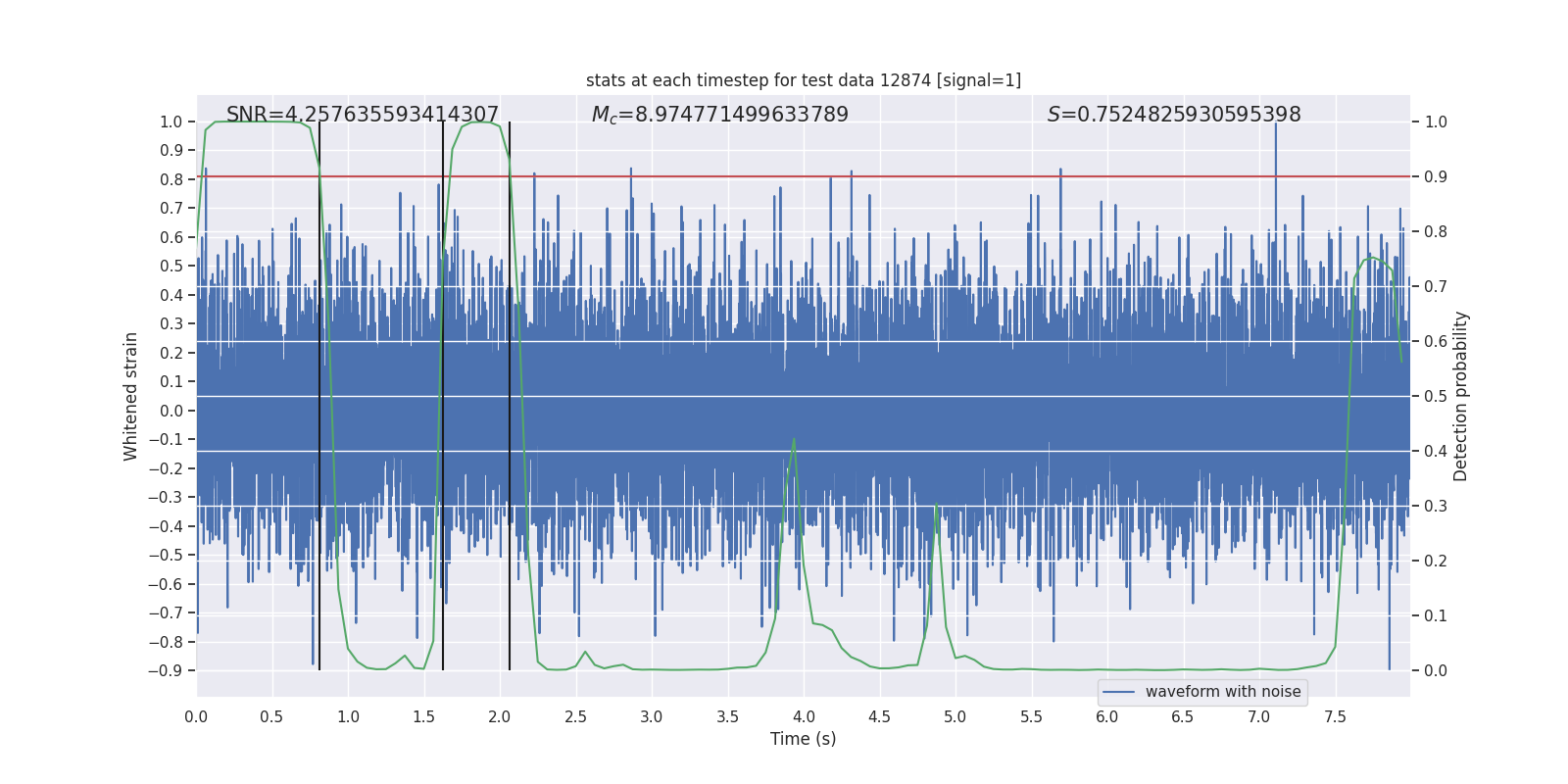
Task: Click the 0.8 tick on whitened strain axis
Action: tap(171, 179)
